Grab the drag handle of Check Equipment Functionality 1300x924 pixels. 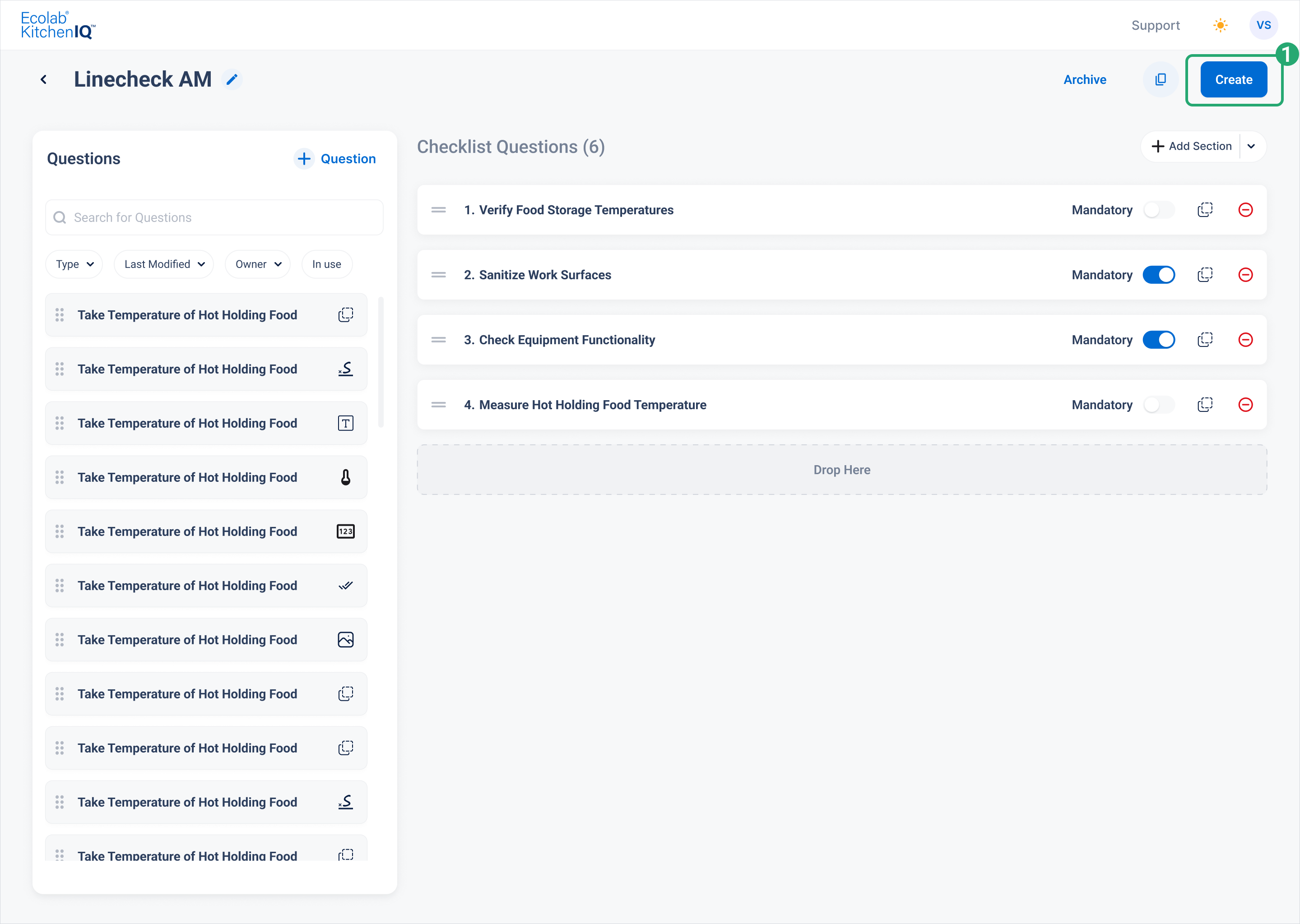438,340
